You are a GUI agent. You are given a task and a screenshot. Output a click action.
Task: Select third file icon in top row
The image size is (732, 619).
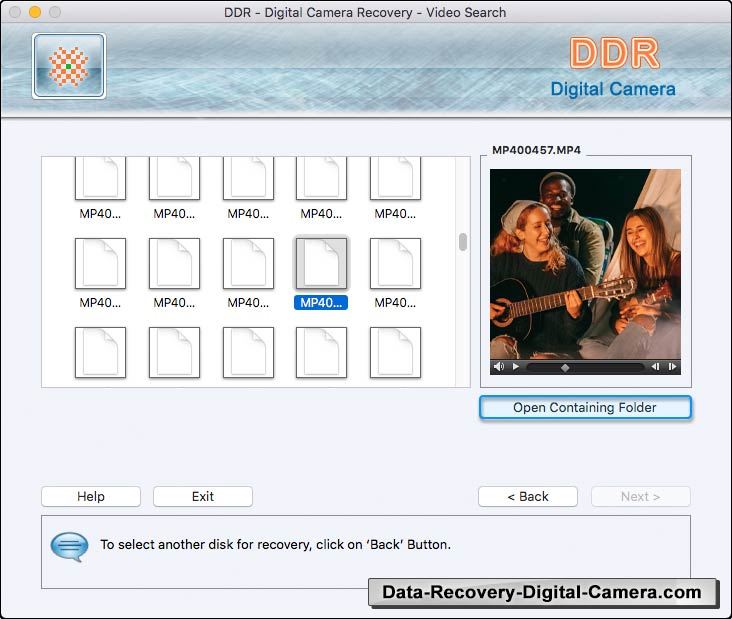(248, 178)
